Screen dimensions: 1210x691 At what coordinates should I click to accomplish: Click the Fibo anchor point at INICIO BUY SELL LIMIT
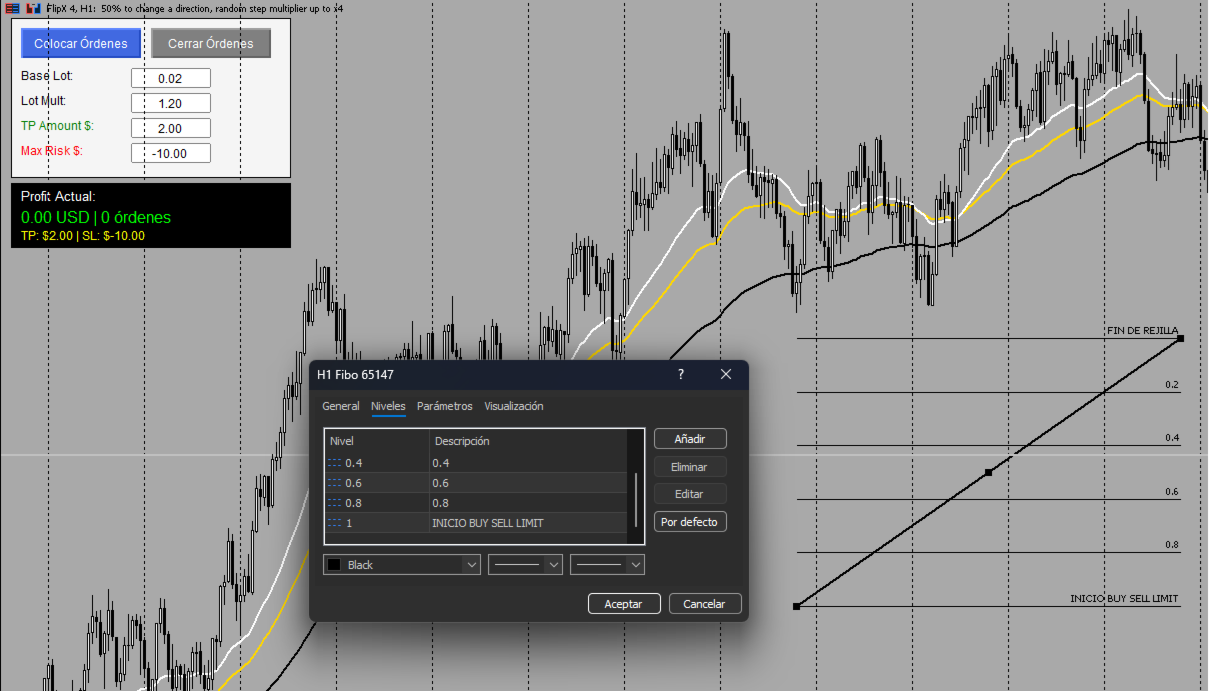(x=796, y=606)
